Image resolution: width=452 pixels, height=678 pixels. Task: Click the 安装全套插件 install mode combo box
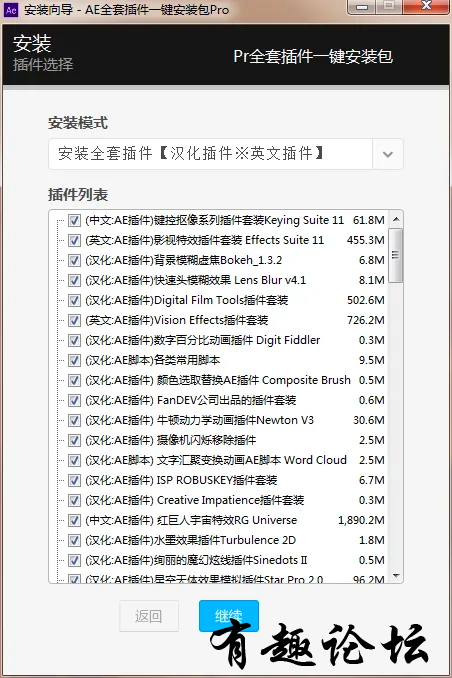point(226,154)
